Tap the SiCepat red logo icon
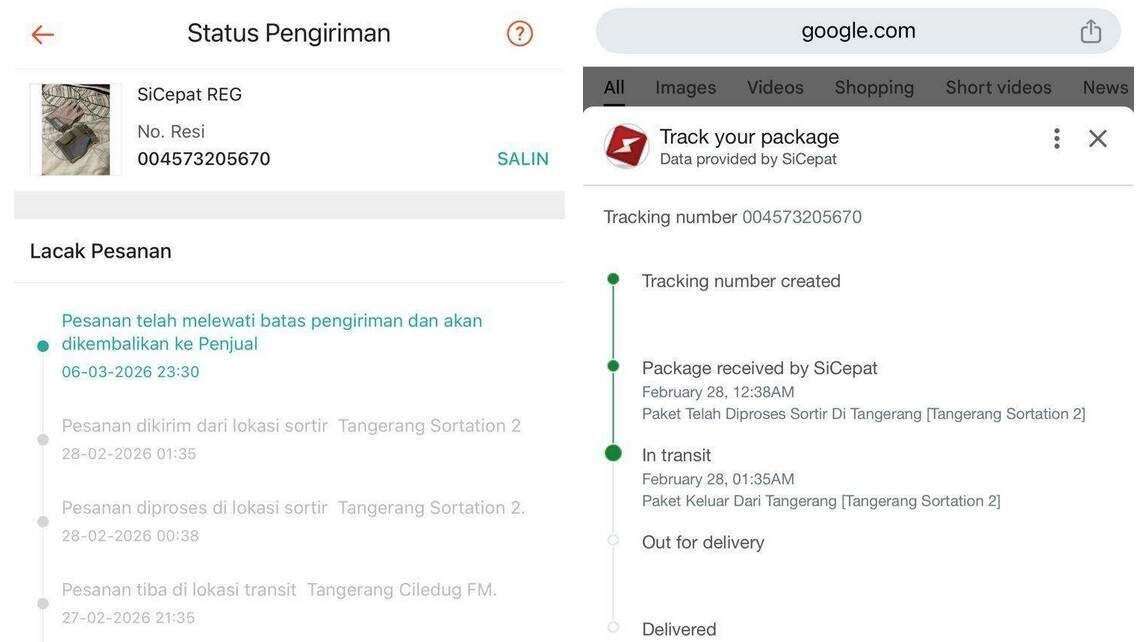The height and width of the screenshot is (642, 1140). pos(626,145)
